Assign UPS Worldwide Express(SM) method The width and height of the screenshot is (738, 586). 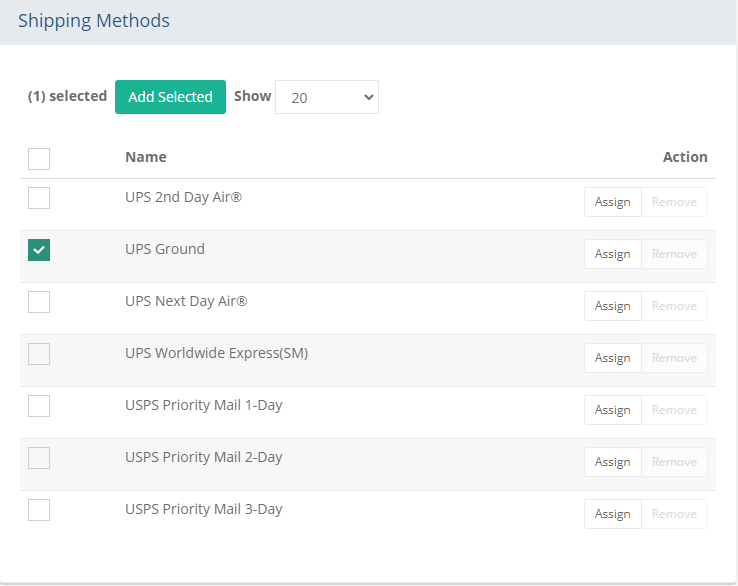click(x=612, y=358)
